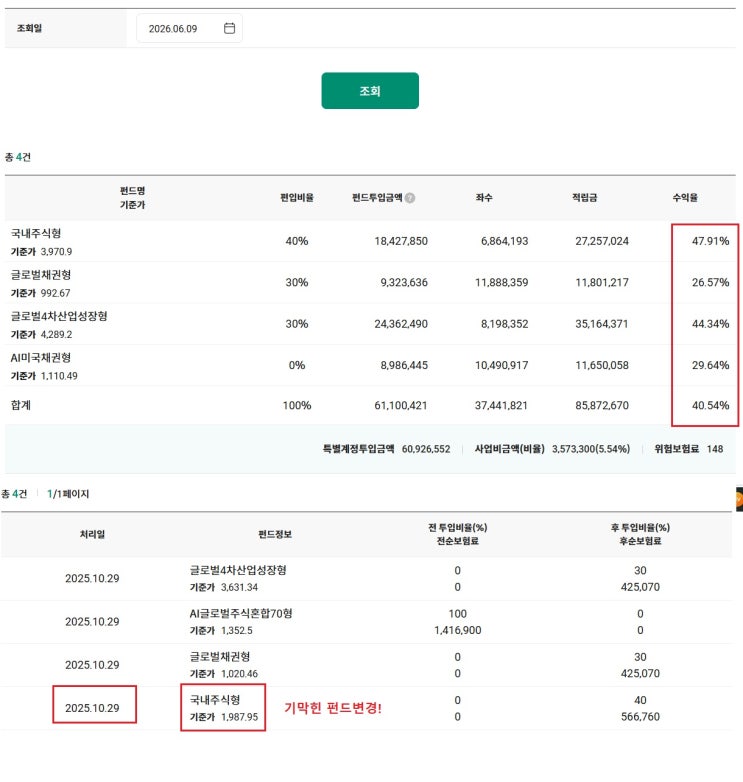This screenshot has height=782, width=743.
Task: Click the 펀드투입금액 help question-mark icon
Action: 410,198
